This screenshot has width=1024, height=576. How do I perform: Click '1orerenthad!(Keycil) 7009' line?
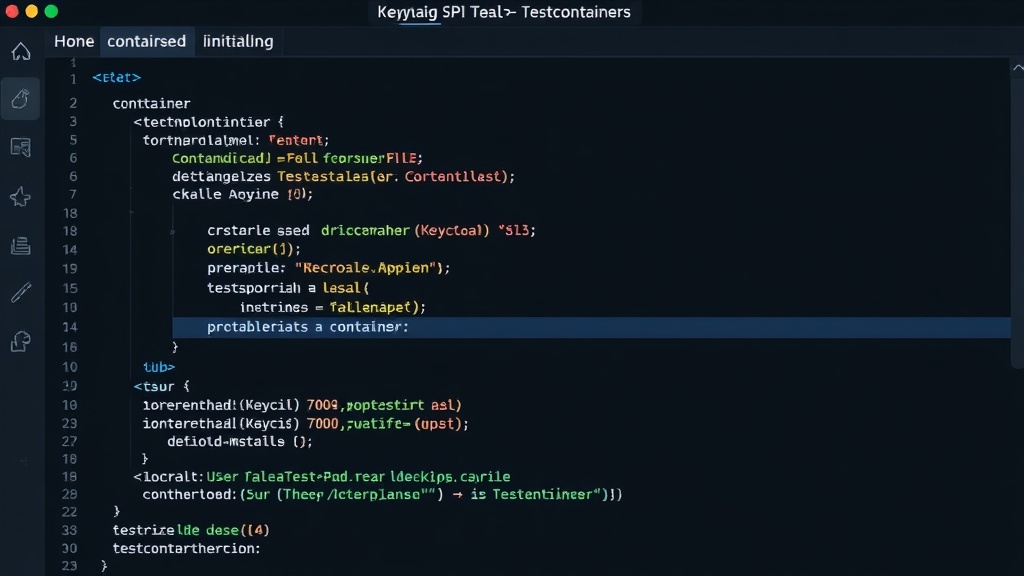coord(240,405)
